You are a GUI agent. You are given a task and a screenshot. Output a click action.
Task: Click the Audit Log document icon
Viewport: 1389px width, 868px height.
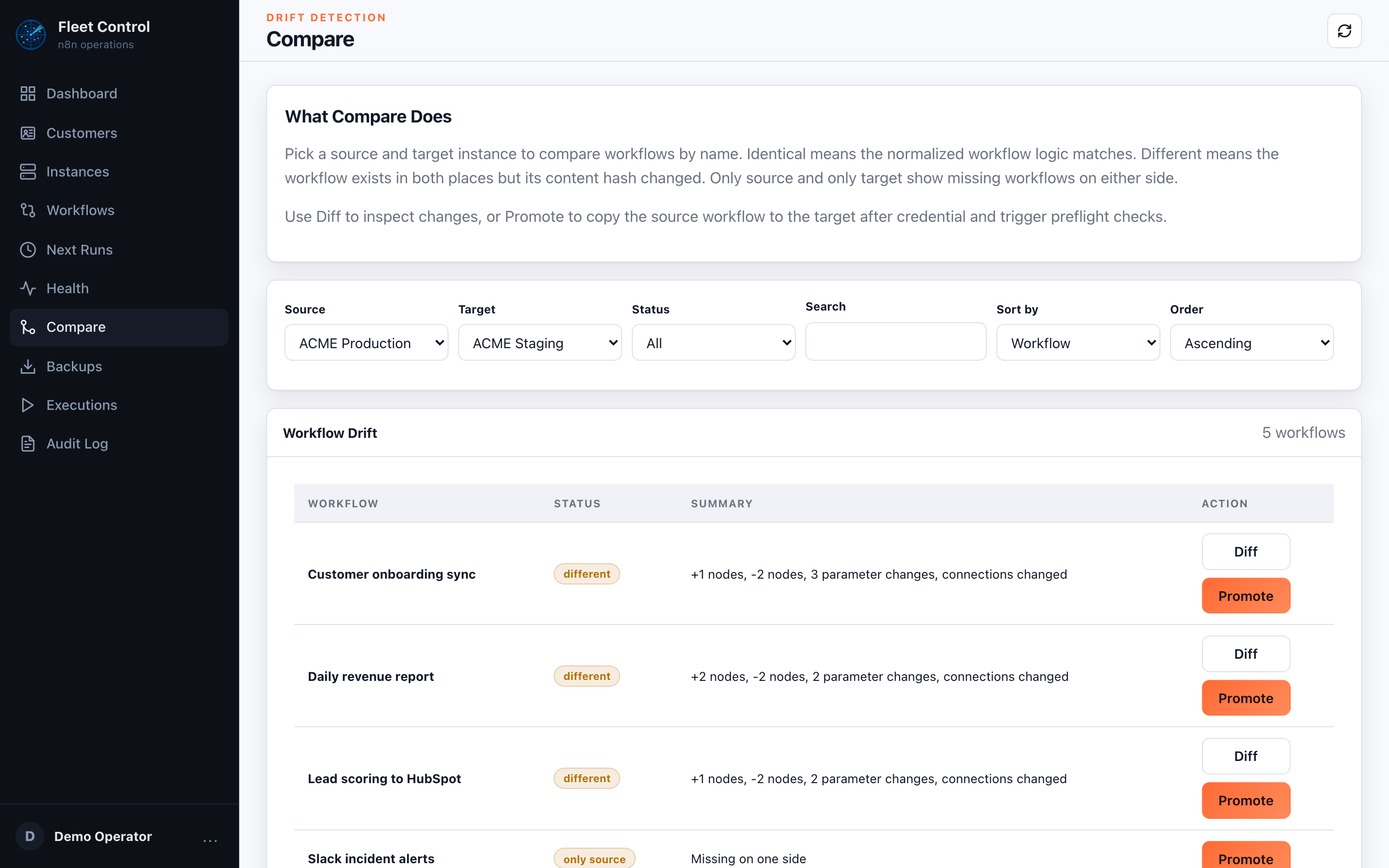(27, 444)
